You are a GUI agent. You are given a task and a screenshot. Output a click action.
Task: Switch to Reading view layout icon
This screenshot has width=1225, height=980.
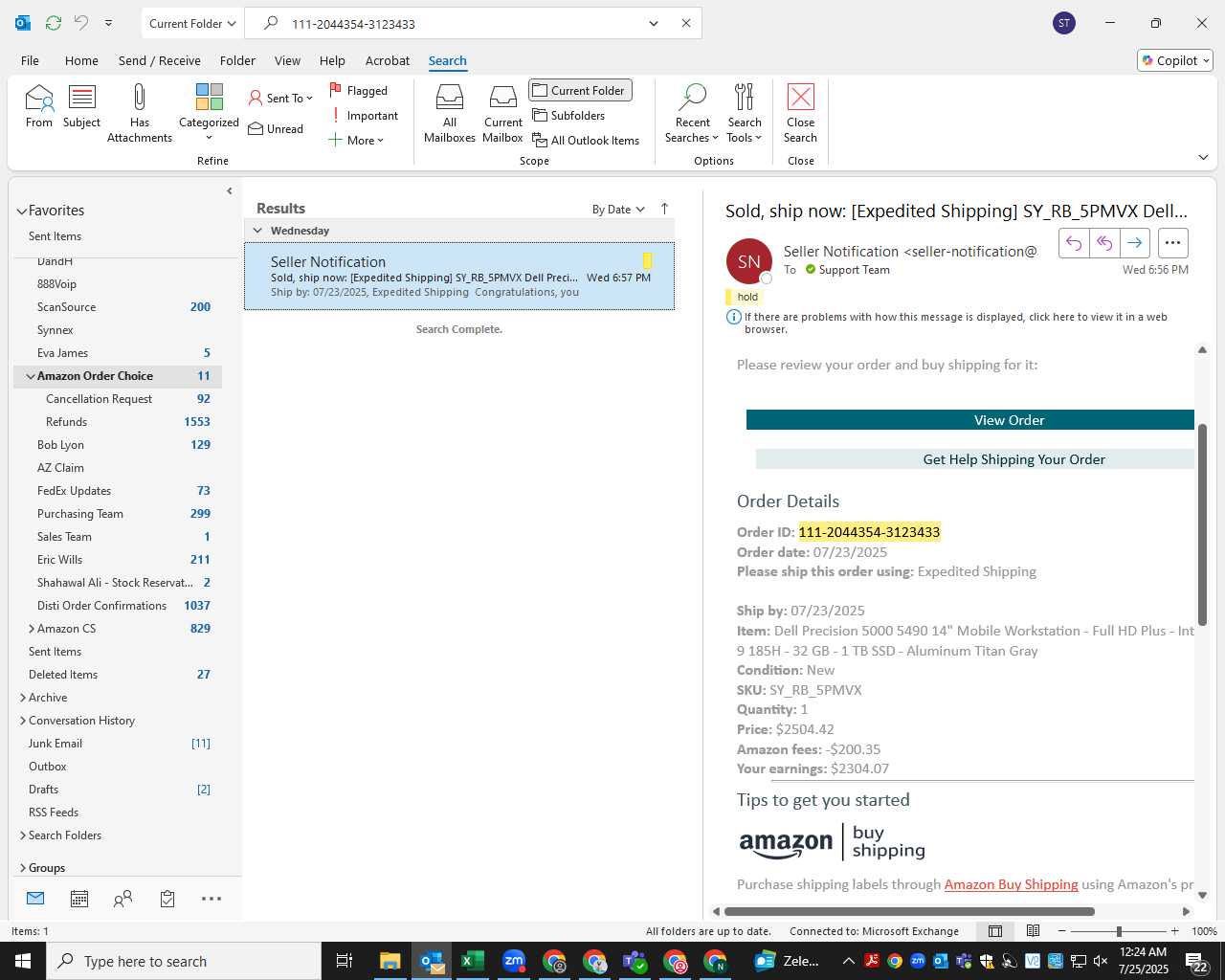pyautogui.click(x=1034, y=931)
